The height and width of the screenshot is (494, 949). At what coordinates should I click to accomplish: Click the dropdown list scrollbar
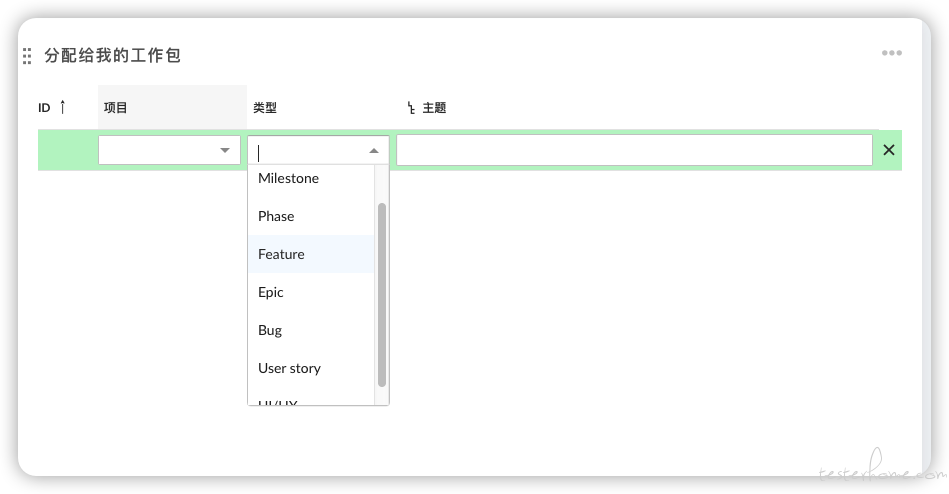tap(382, 295)
